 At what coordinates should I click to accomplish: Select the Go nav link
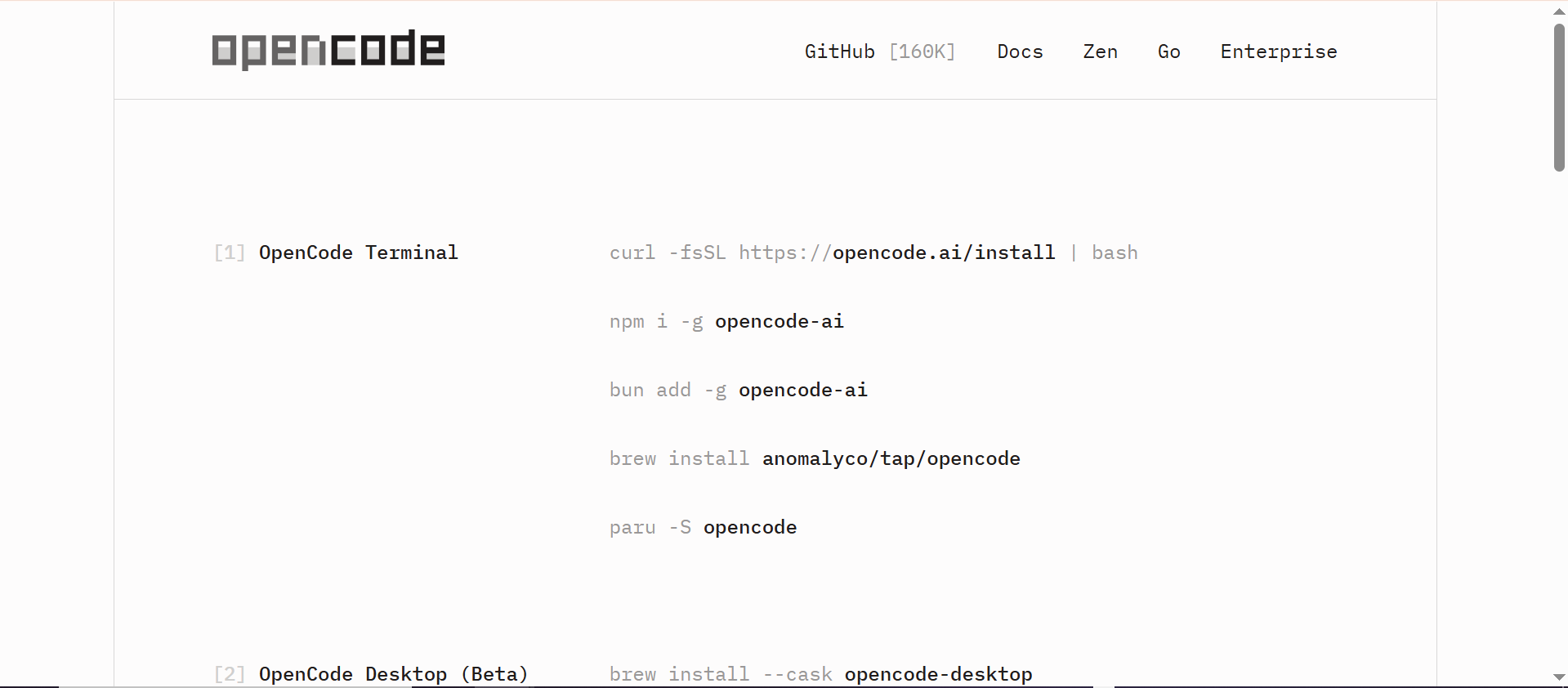tap(1168, 51)
